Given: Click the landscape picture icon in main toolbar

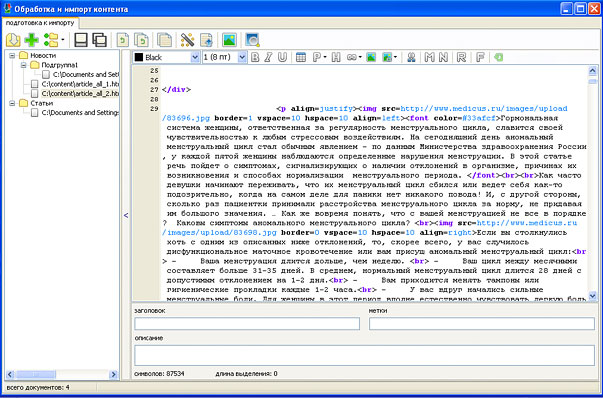Looking at the screenshot, I should click(x=229, y=40).
